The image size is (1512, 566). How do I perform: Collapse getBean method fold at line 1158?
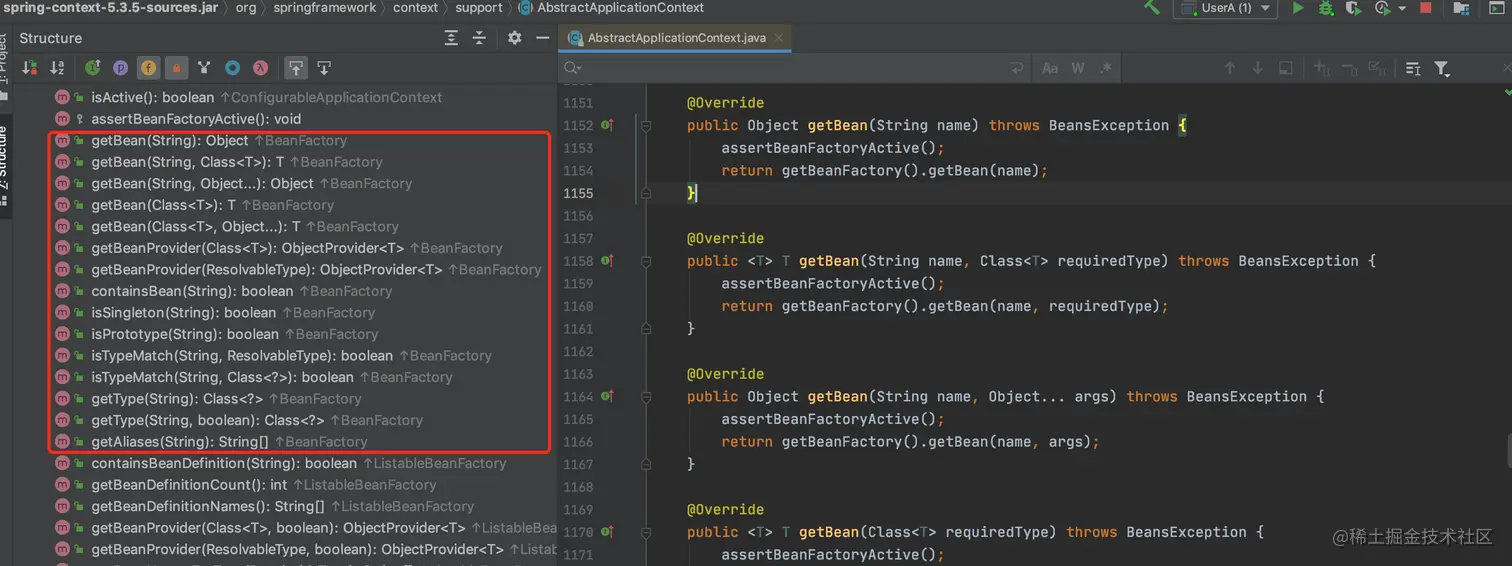[x=646, y=261]
